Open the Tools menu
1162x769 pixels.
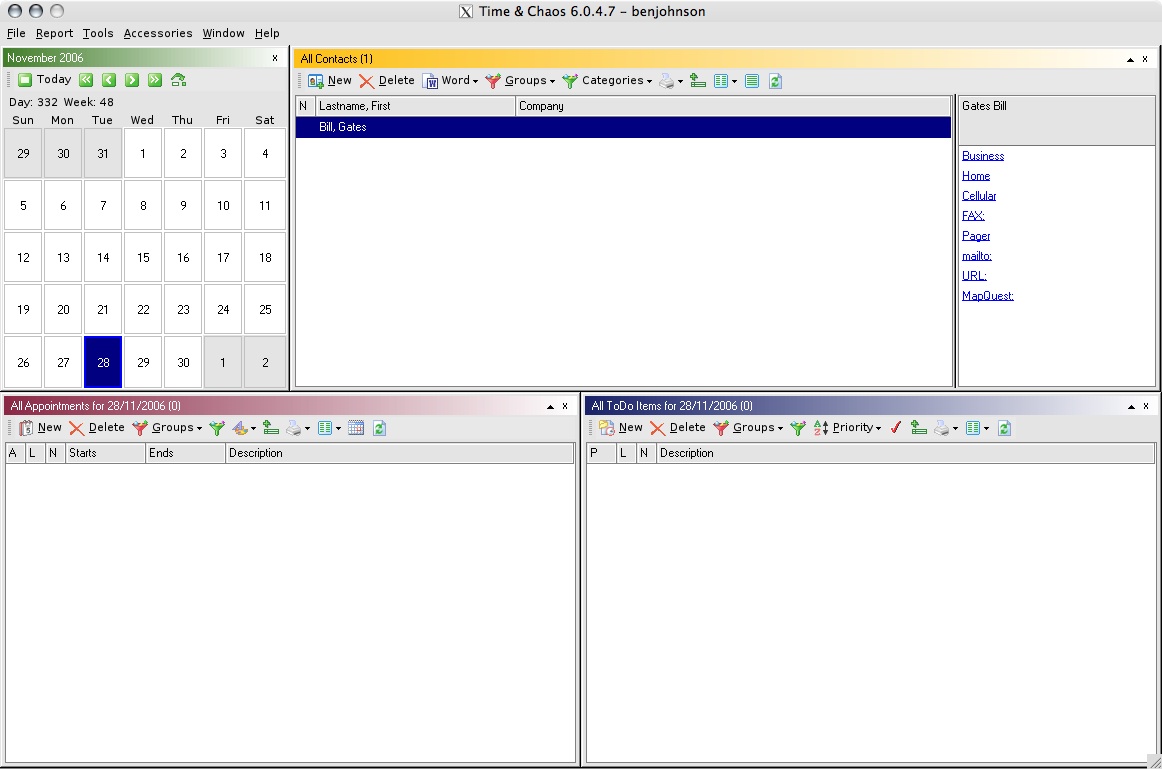pyautogui.click(x=97, y=33)
